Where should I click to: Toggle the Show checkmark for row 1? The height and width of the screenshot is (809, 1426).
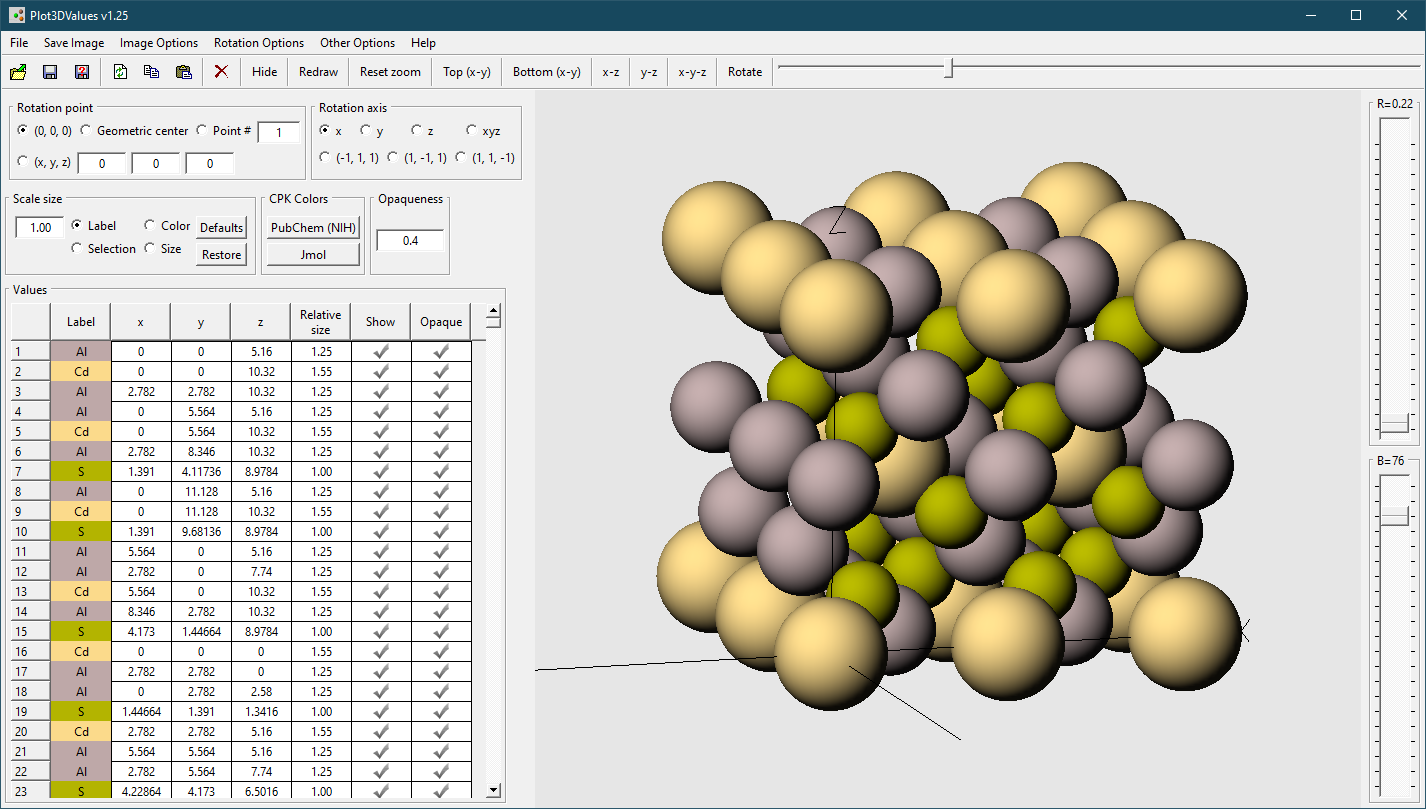point(381,352)
